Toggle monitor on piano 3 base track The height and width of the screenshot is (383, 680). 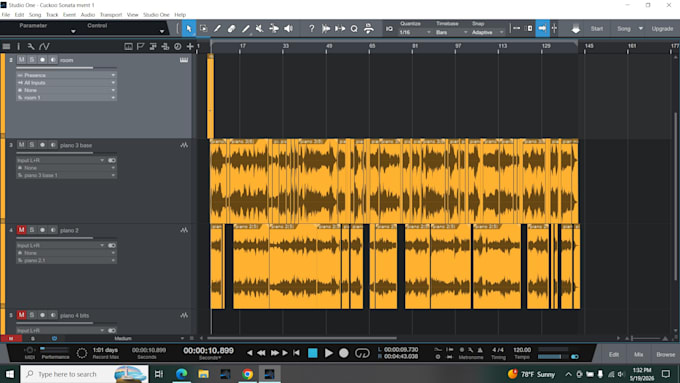coord(52,145)
